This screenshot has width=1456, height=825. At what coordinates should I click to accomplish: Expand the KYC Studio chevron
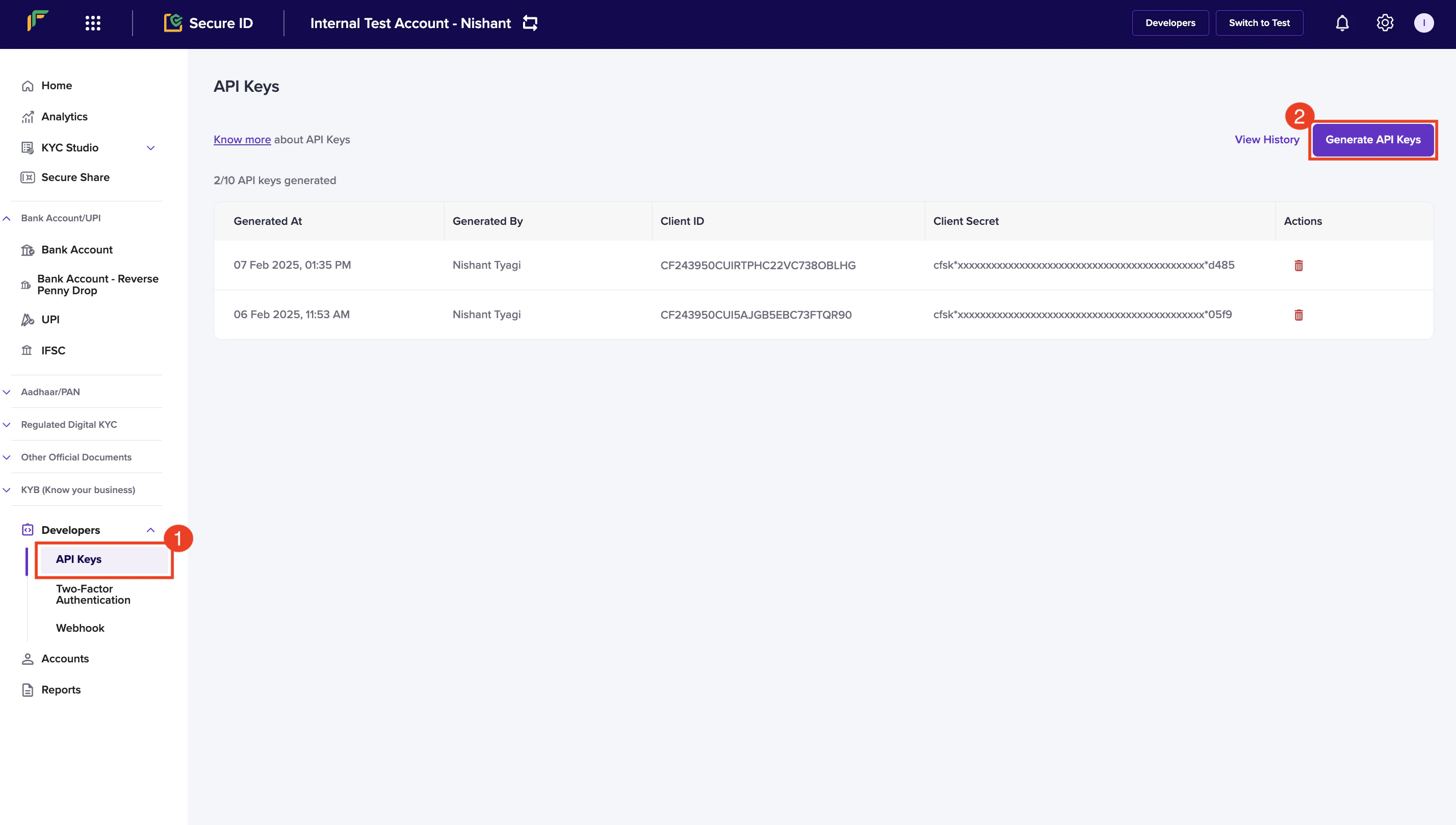coord(151,148)
